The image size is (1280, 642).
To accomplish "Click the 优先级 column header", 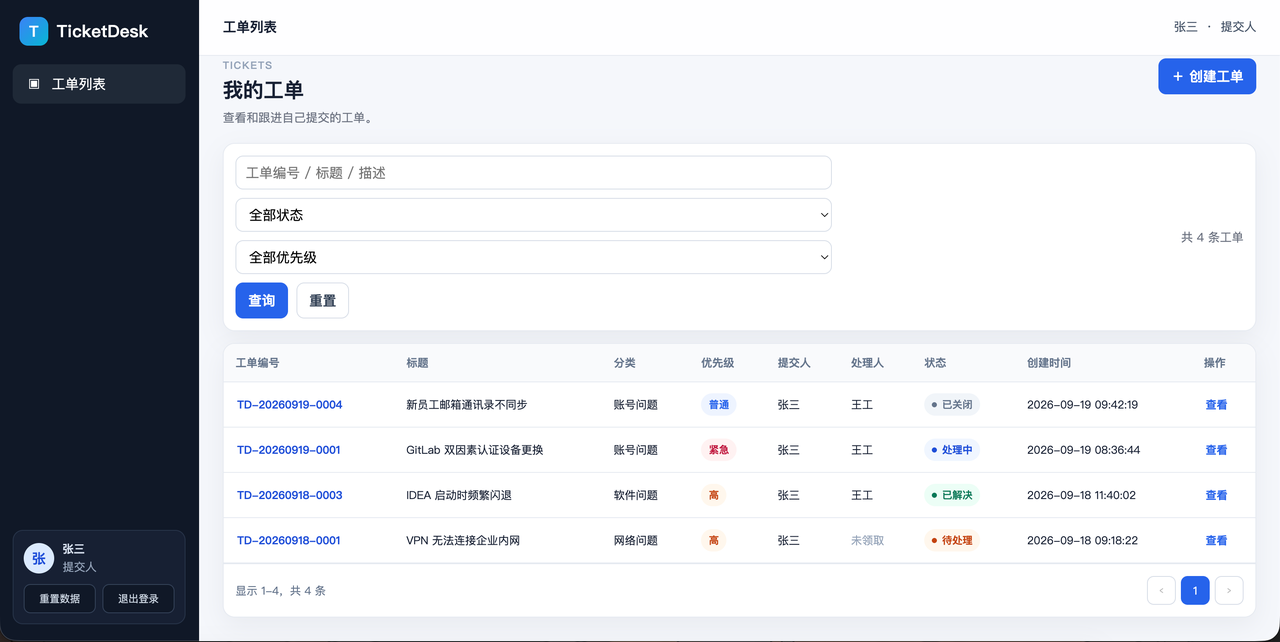I will point(718,363).
